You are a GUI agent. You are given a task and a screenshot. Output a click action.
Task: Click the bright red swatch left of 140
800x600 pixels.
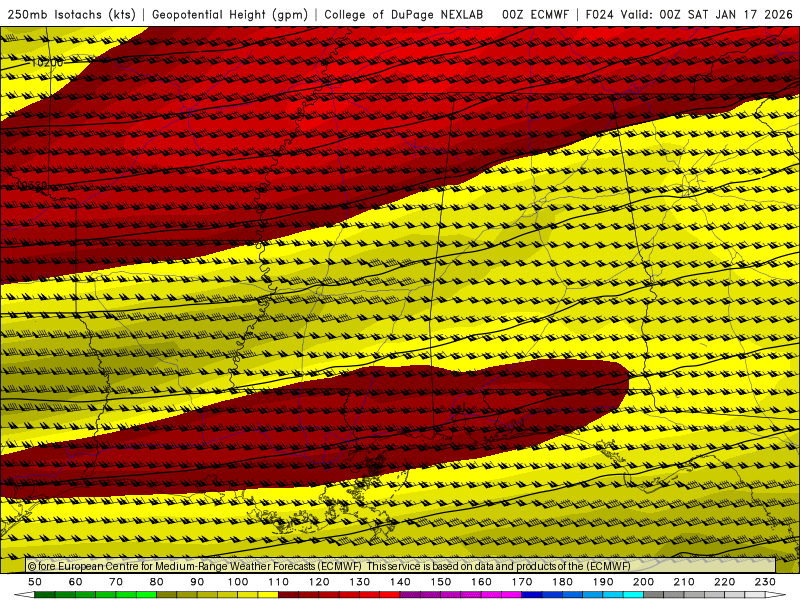click(x=390, y=595)
